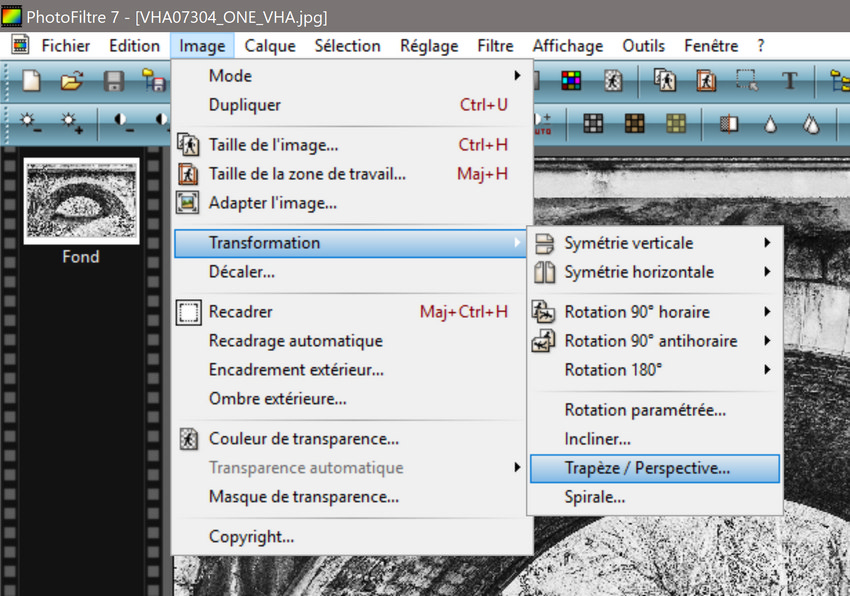Choose Adapter l'image…
This screenshot has width=850, height=596.
[x=351, y=203]
